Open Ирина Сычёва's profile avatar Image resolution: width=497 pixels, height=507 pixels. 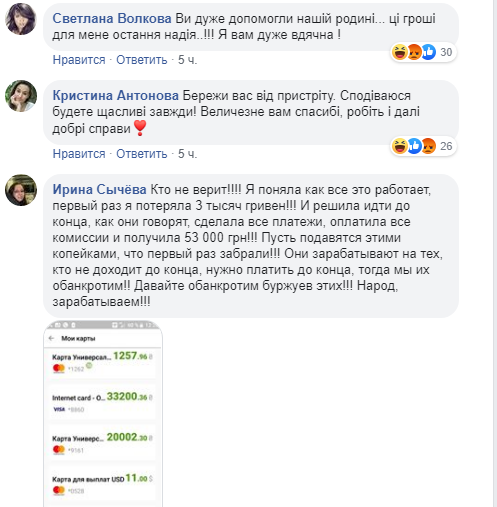(x=21, y=190)
